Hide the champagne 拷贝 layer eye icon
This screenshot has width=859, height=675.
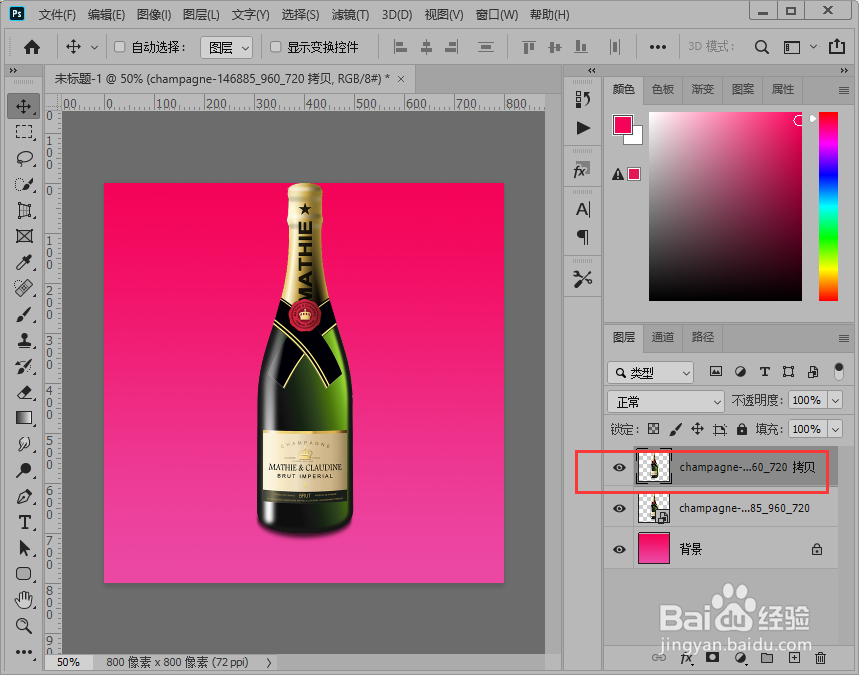click(x=619, y=467)
